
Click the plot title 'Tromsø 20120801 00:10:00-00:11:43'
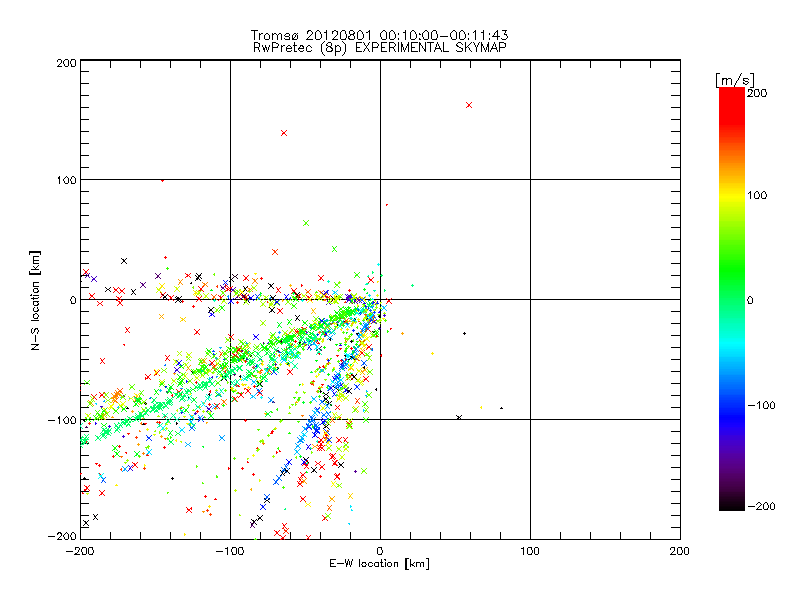pos(380,35)
